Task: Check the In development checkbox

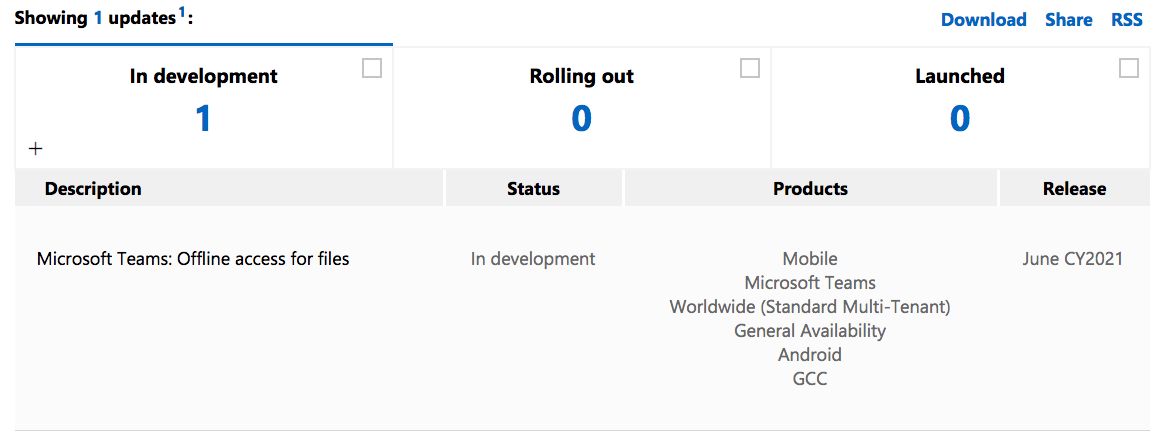Action: 371,68
